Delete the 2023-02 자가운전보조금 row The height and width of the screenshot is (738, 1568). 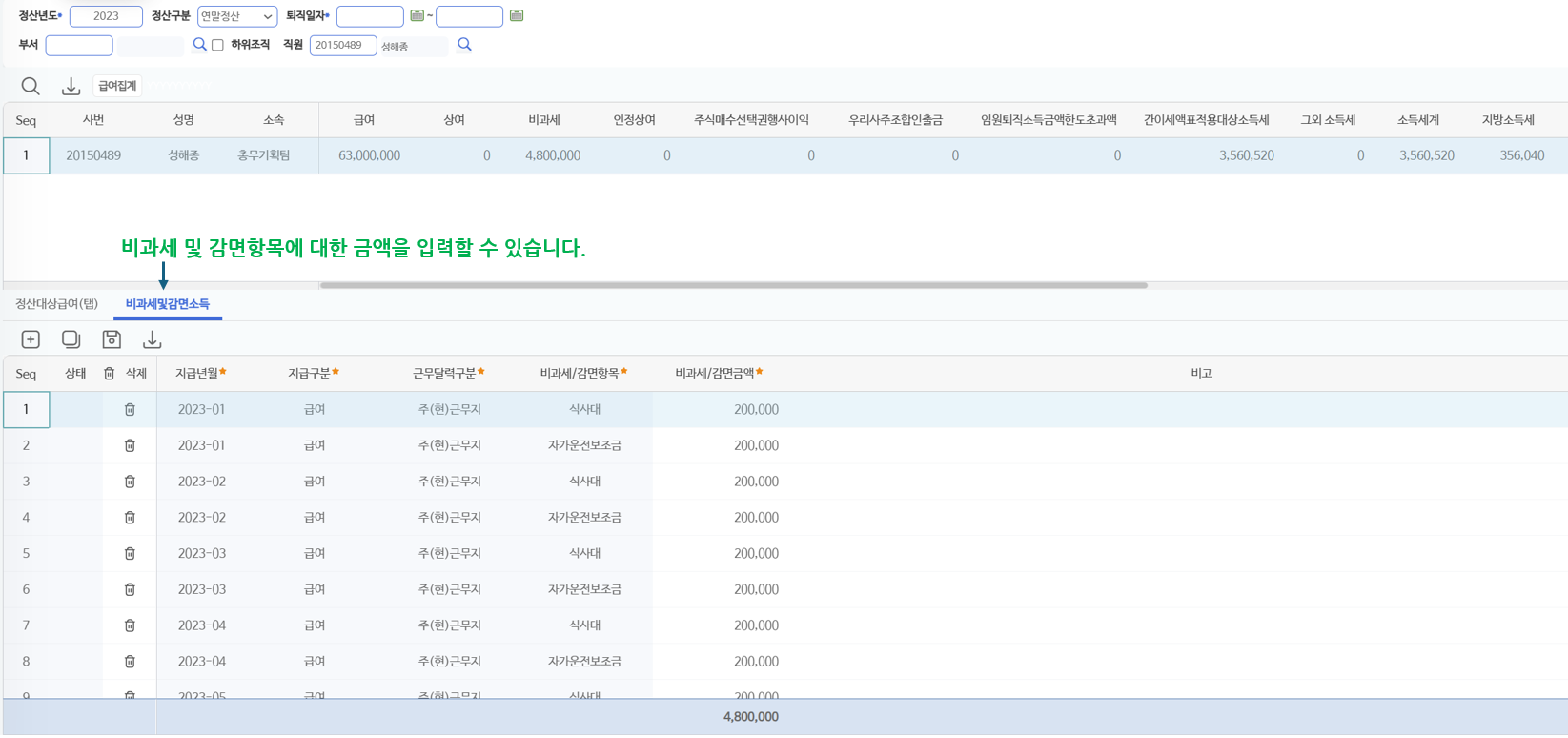[130, 518]
